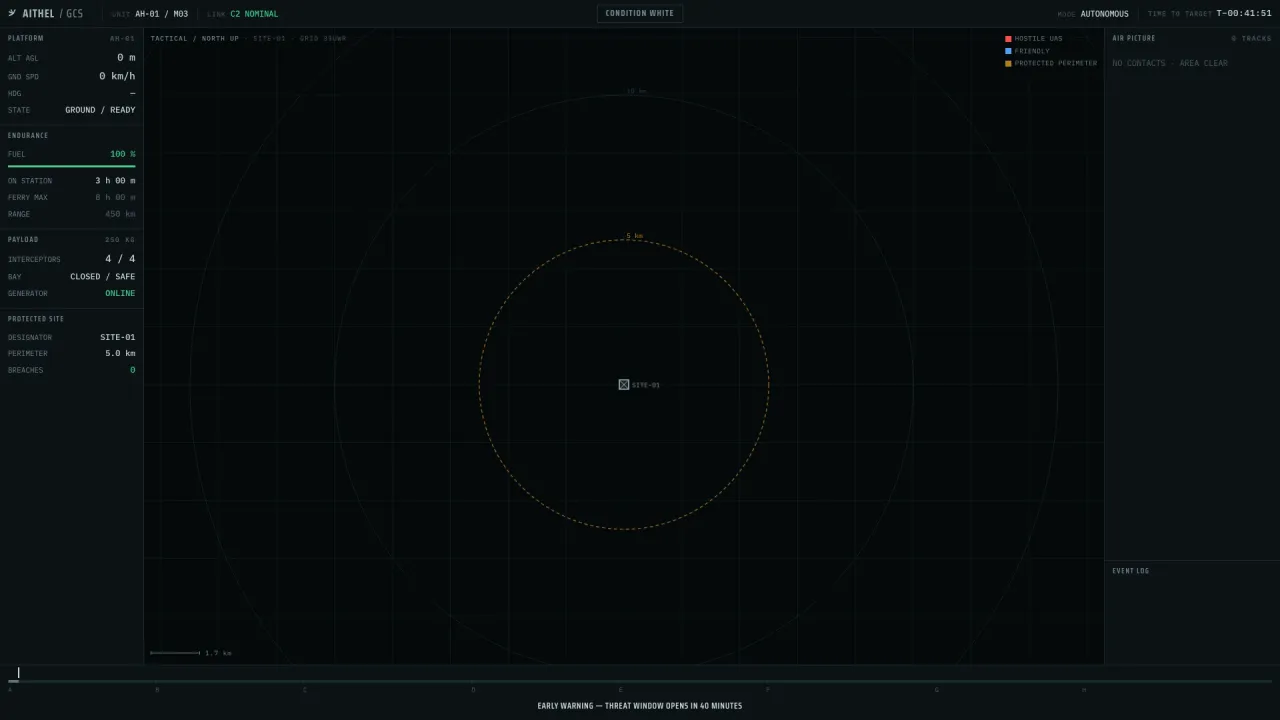Click the C2 NOMINAL link status
Viewport: 1280px width, 720px height.
[x=254, y=14]
